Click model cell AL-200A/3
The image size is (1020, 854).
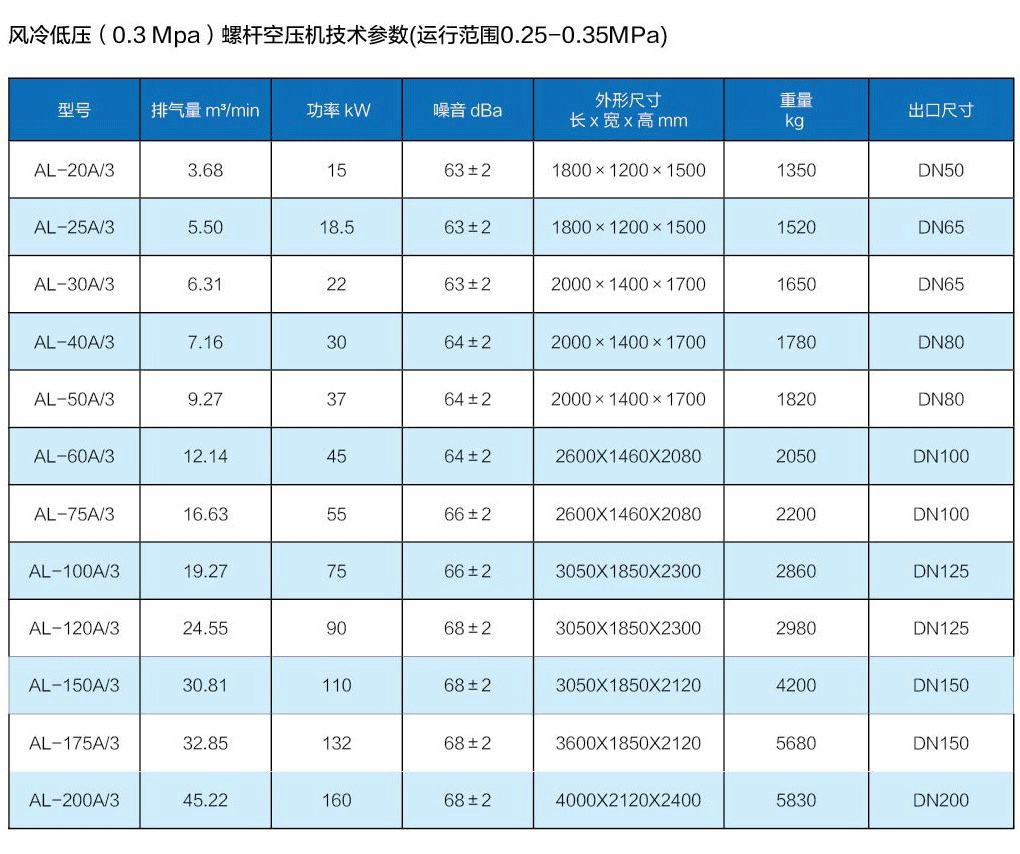pyautogui.click(x=74, y=800)
